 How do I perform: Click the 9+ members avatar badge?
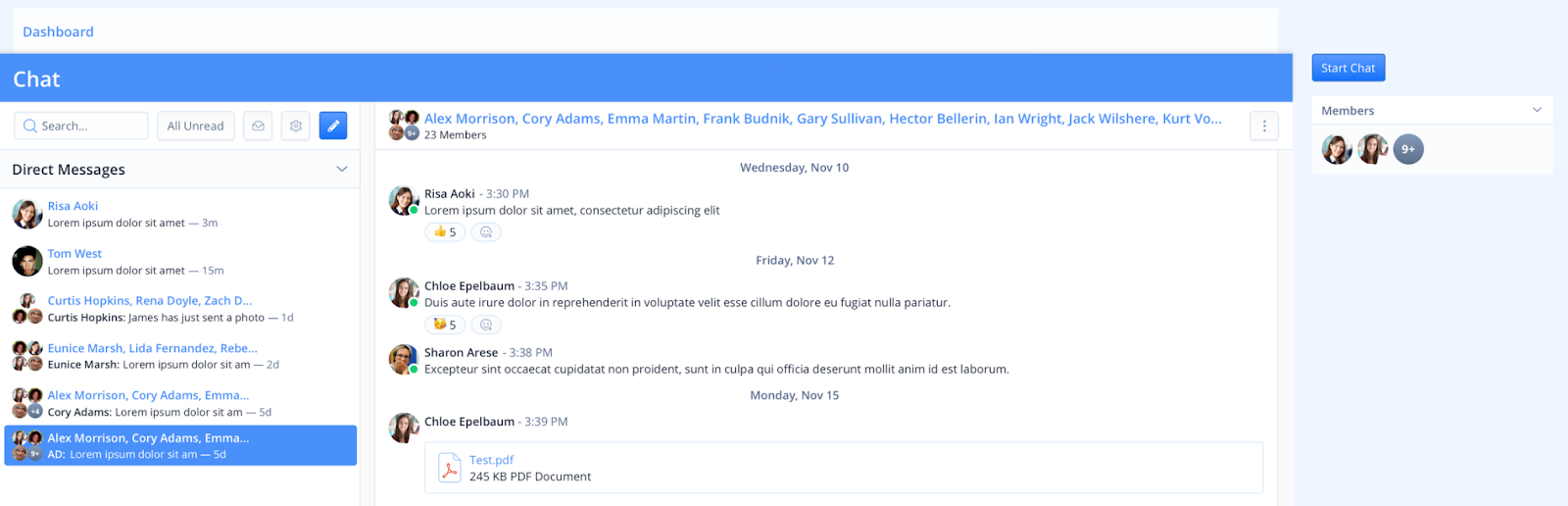(1408, 149)
